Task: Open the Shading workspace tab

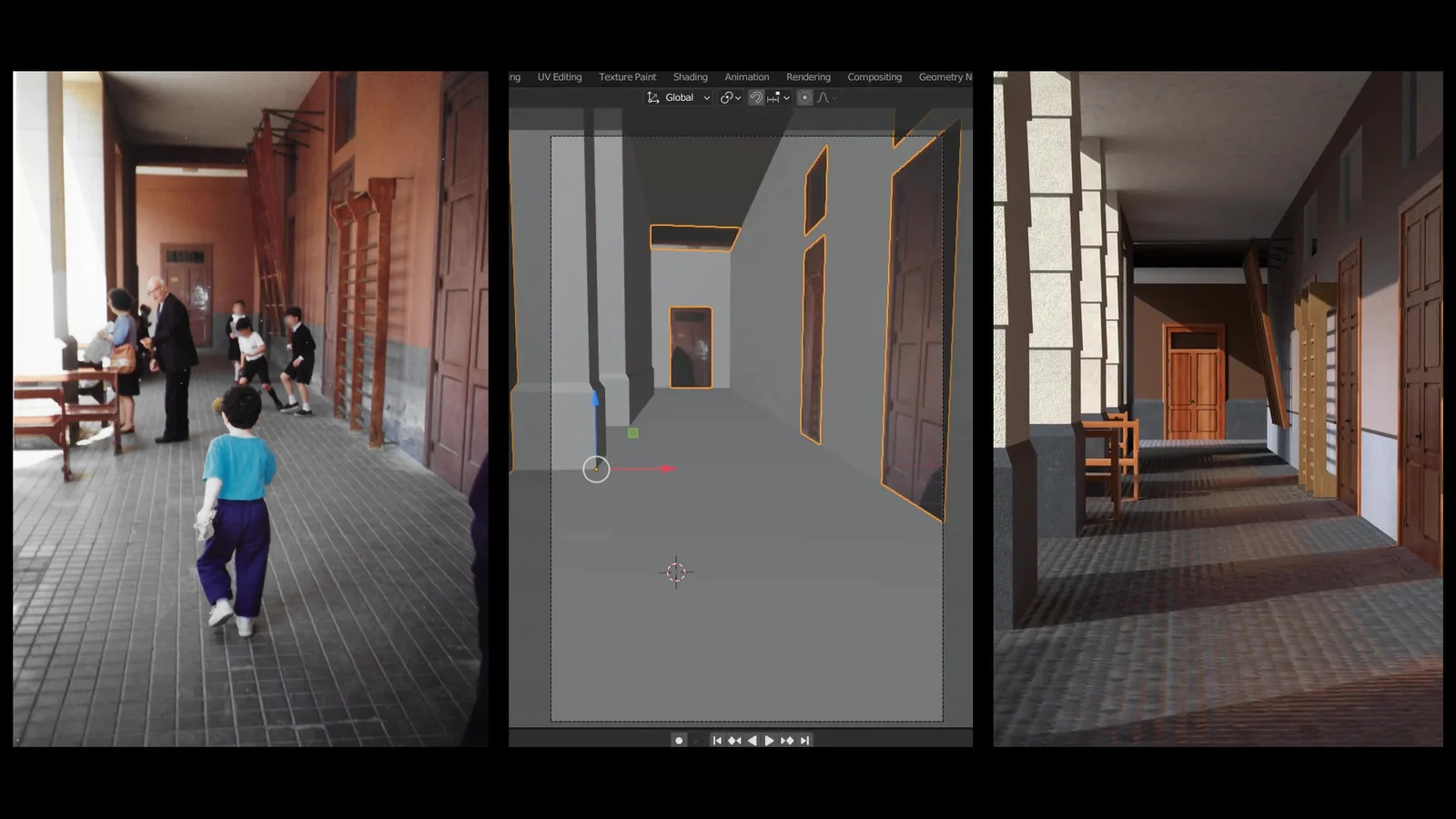Action: [x=690, y=77]
